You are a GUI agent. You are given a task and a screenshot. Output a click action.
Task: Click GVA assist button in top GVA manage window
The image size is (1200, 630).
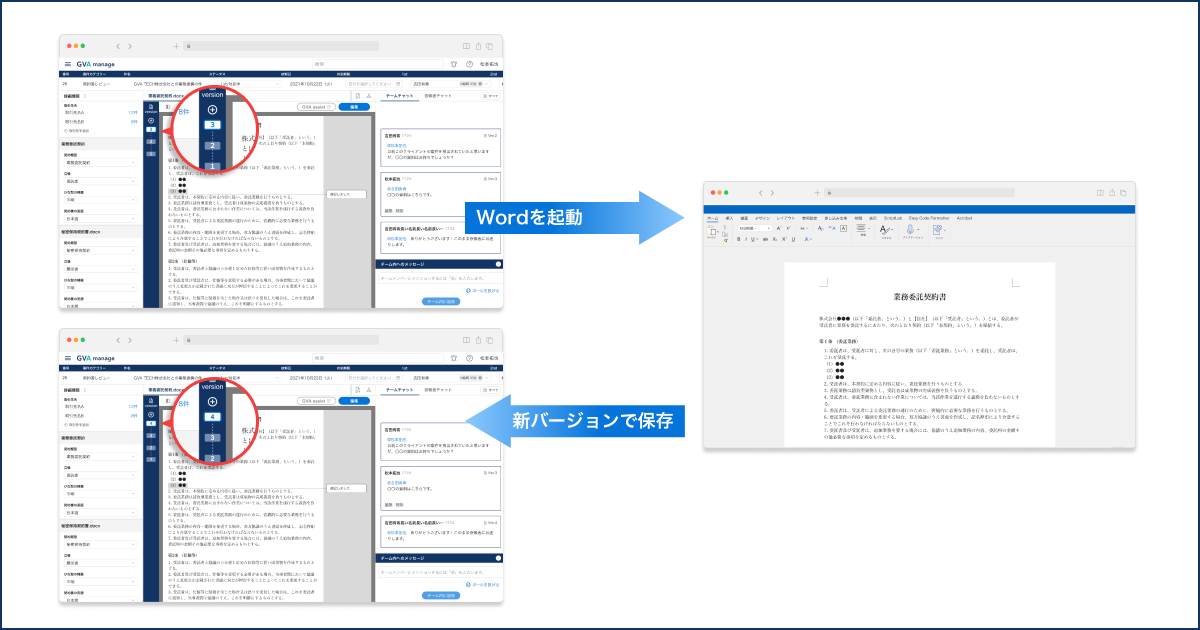317,107
